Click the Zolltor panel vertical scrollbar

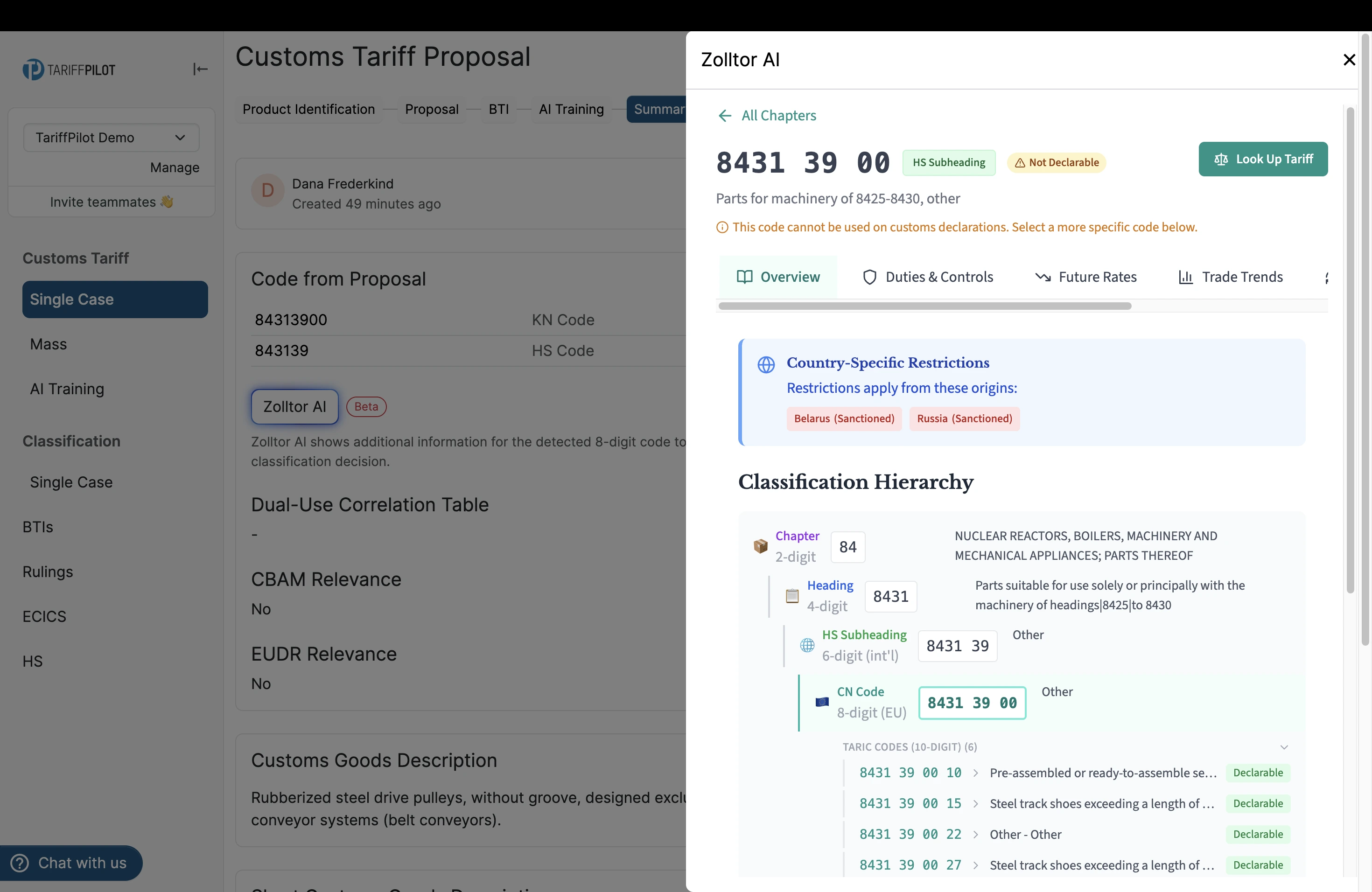coord(1350,350)
